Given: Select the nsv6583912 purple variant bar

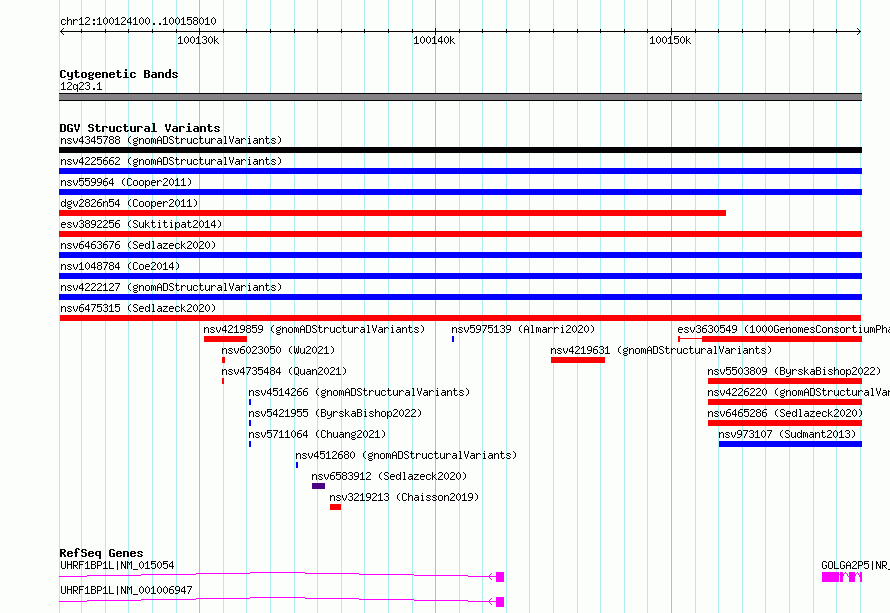Looking at the screenshot, I should [x=318, y=486].
